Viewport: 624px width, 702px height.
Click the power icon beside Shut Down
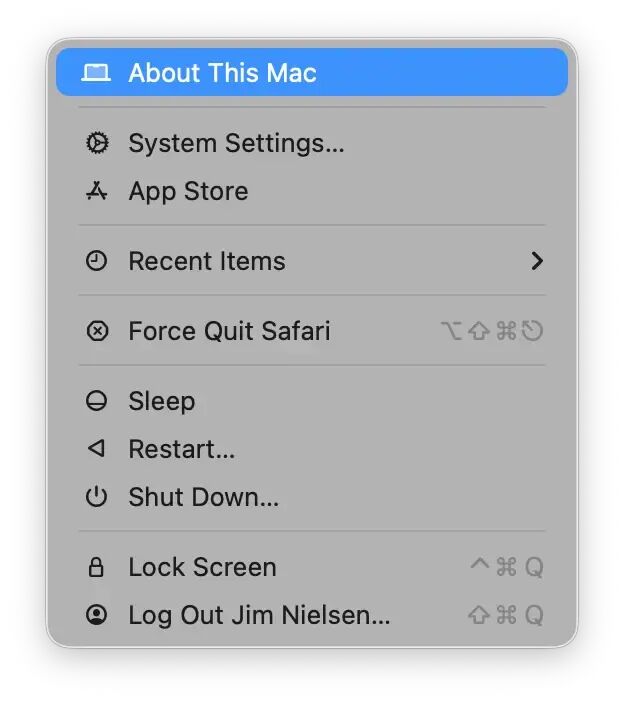(97, 497)
